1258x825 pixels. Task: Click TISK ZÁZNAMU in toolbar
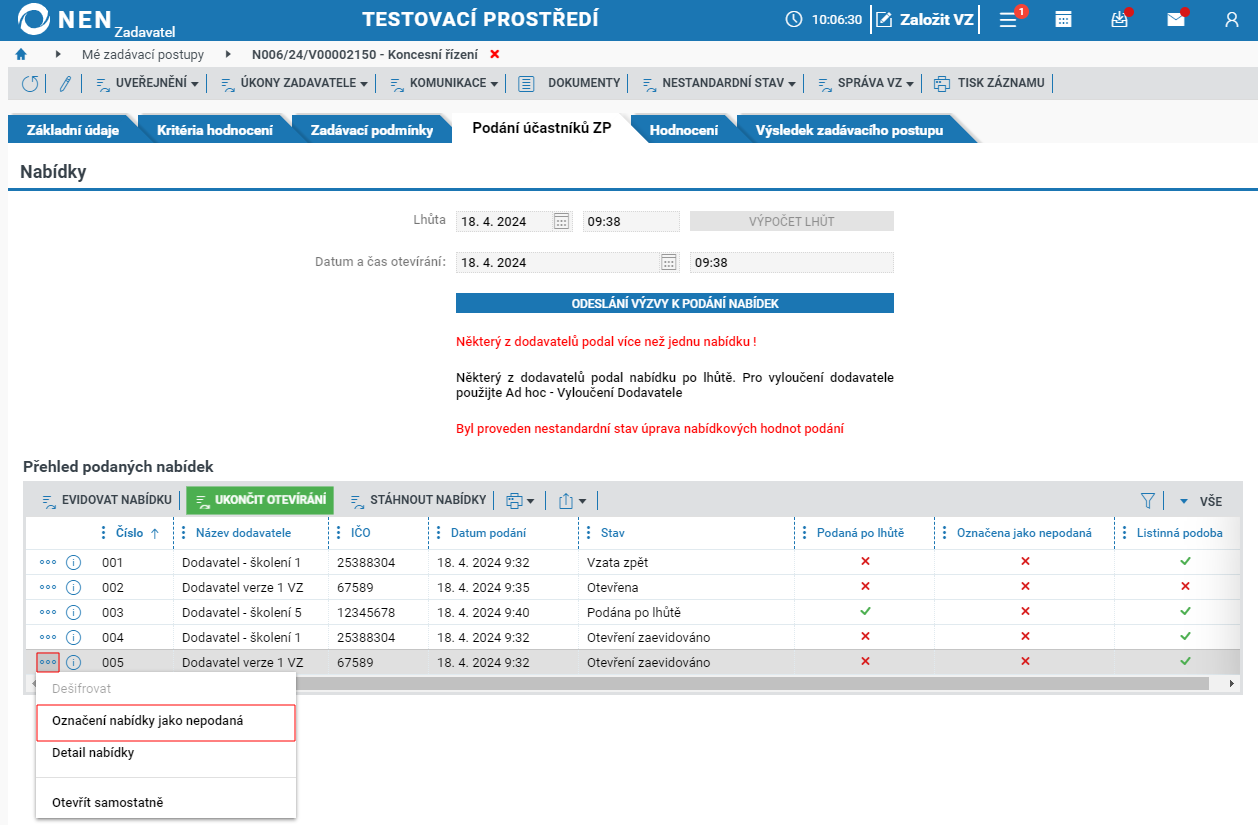[x=990, y=84]
